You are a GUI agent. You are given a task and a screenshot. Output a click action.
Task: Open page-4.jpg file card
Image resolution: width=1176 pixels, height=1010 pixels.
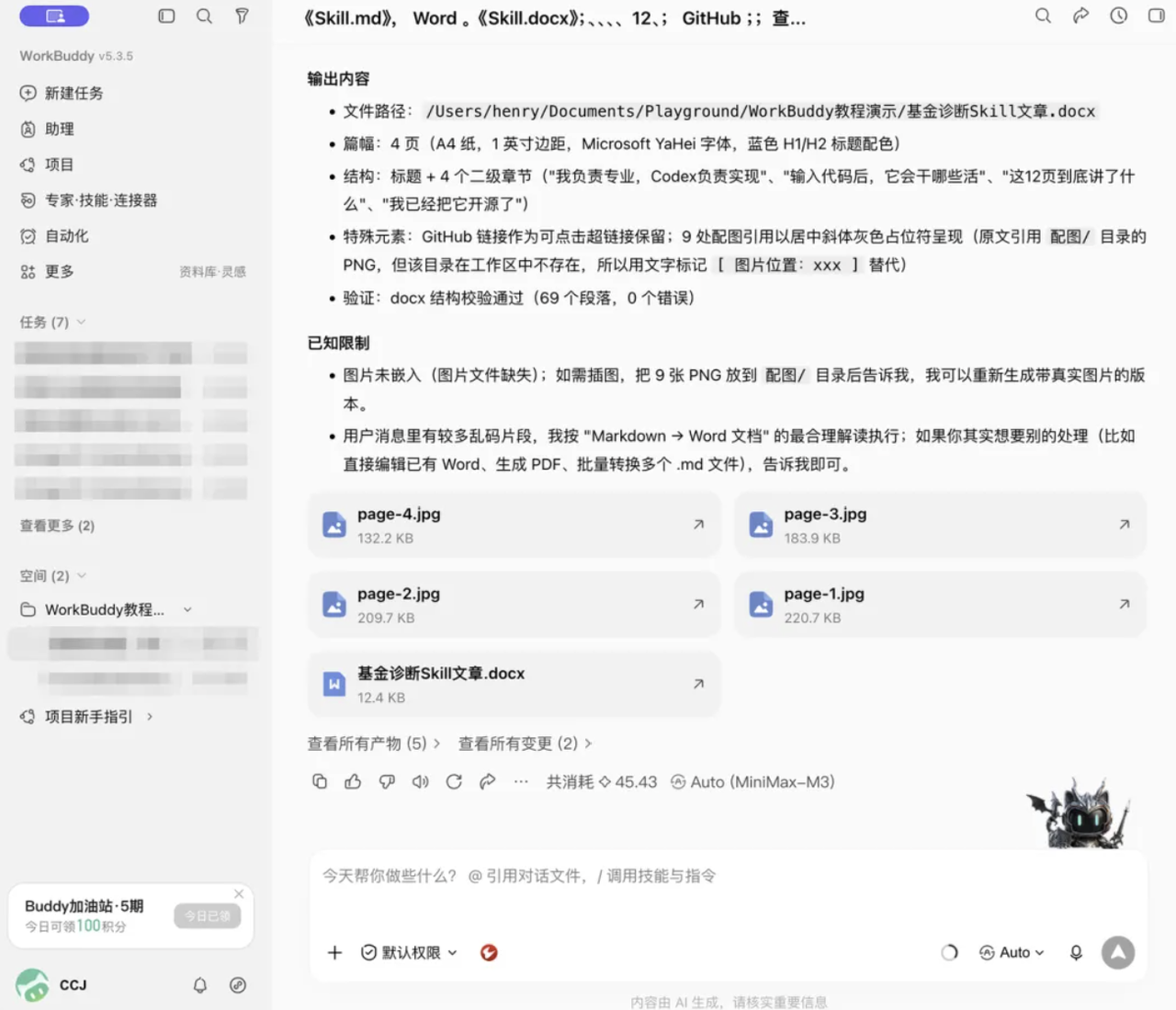coord(514,525)
